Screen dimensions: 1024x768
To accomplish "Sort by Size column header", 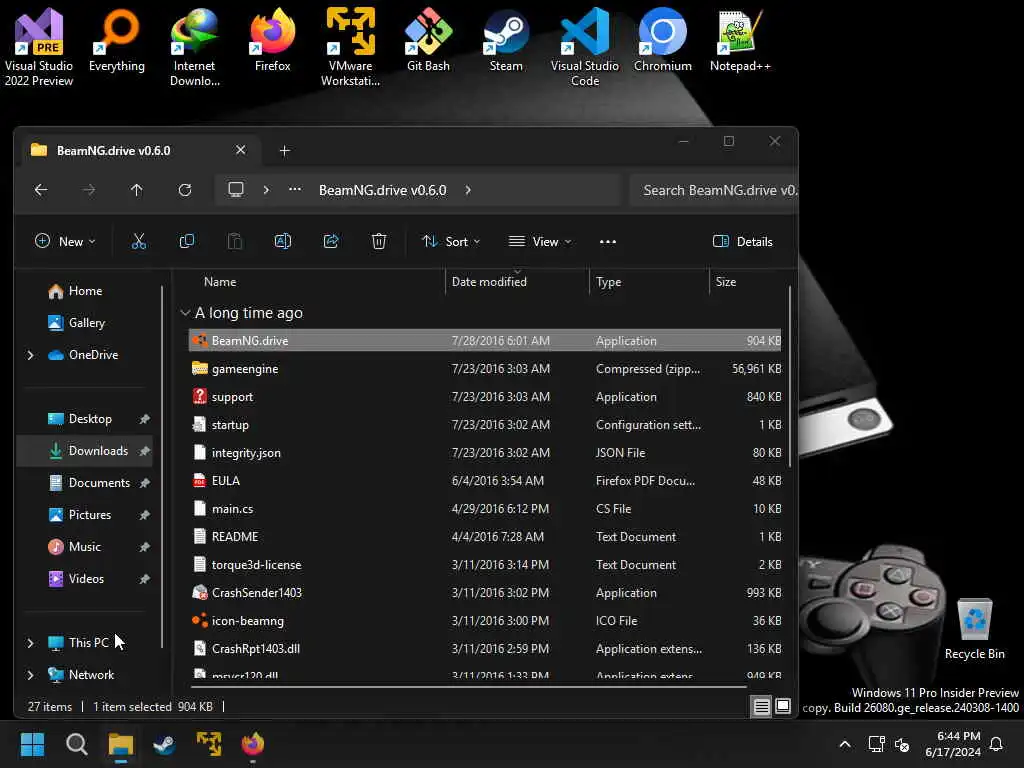I will click(726, 282).
